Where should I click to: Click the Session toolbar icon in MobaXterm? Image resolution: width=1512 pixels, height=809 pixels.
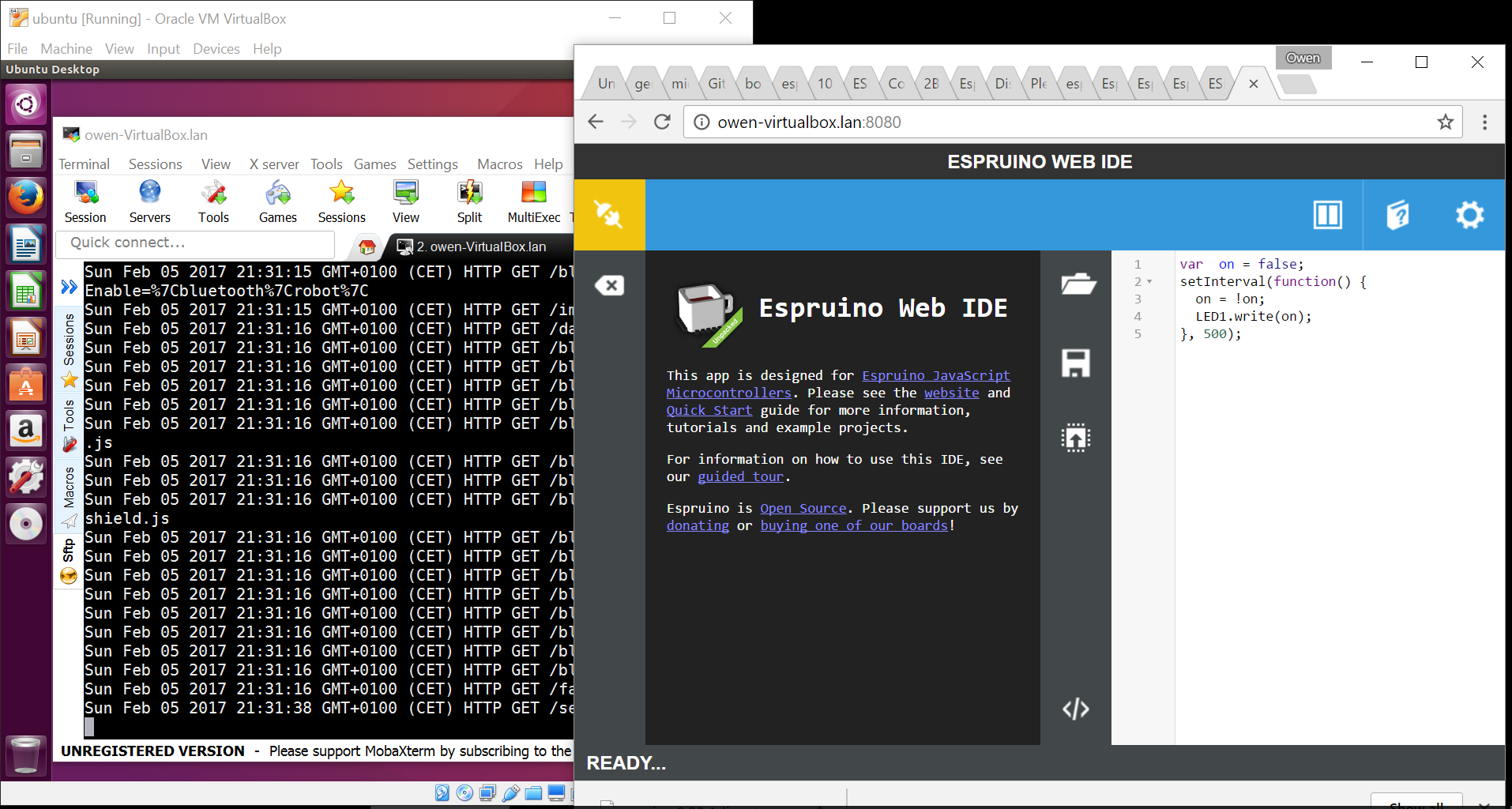tap(85, 202)
